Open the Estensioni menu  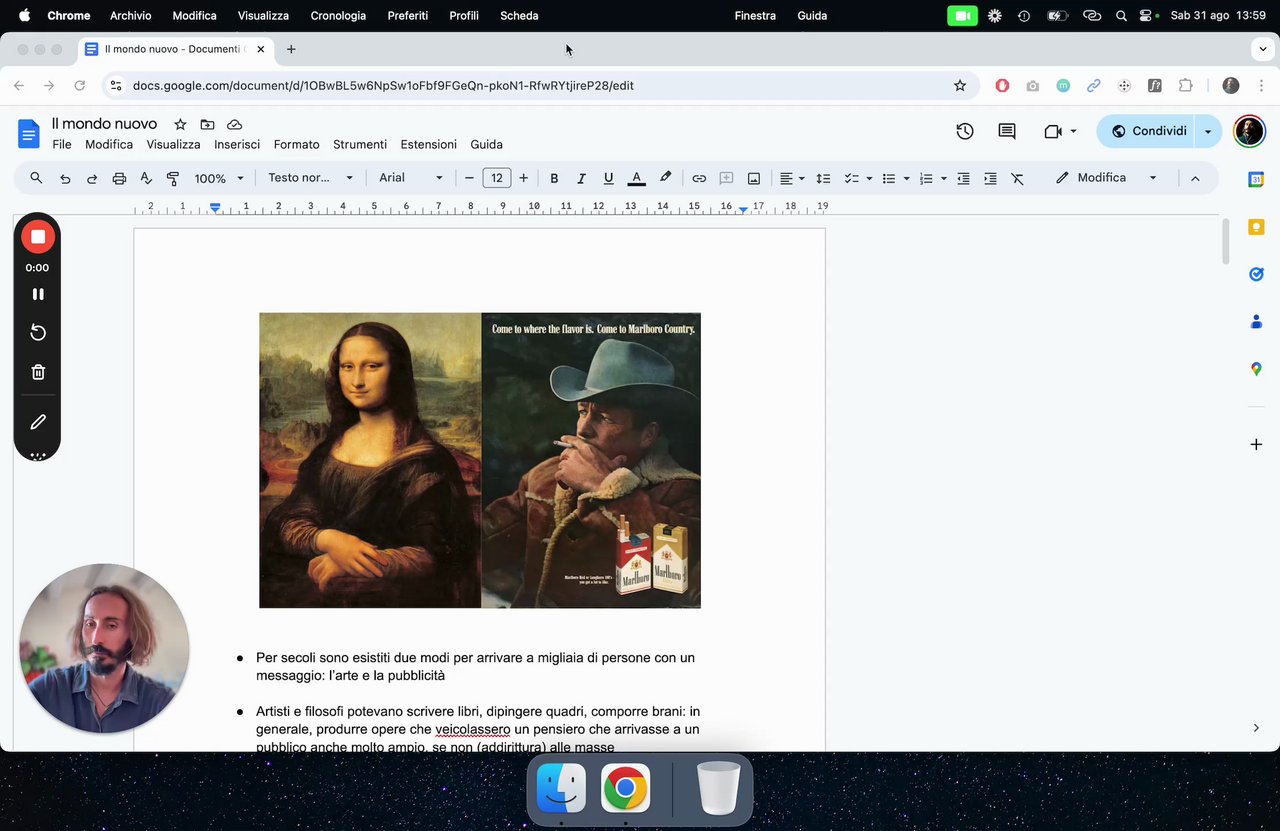tap(429, 145)
